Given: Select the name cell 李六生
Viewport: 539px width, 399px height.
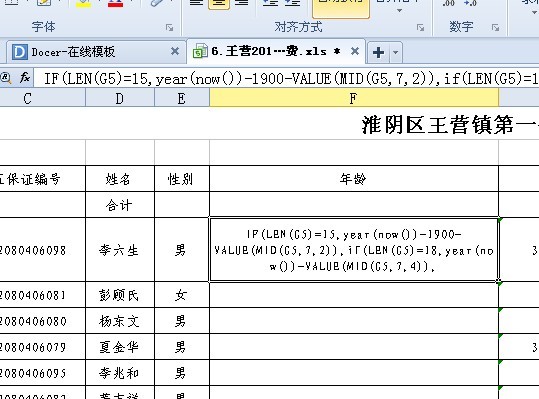Looking at the screenshot, I should point(119,250).
